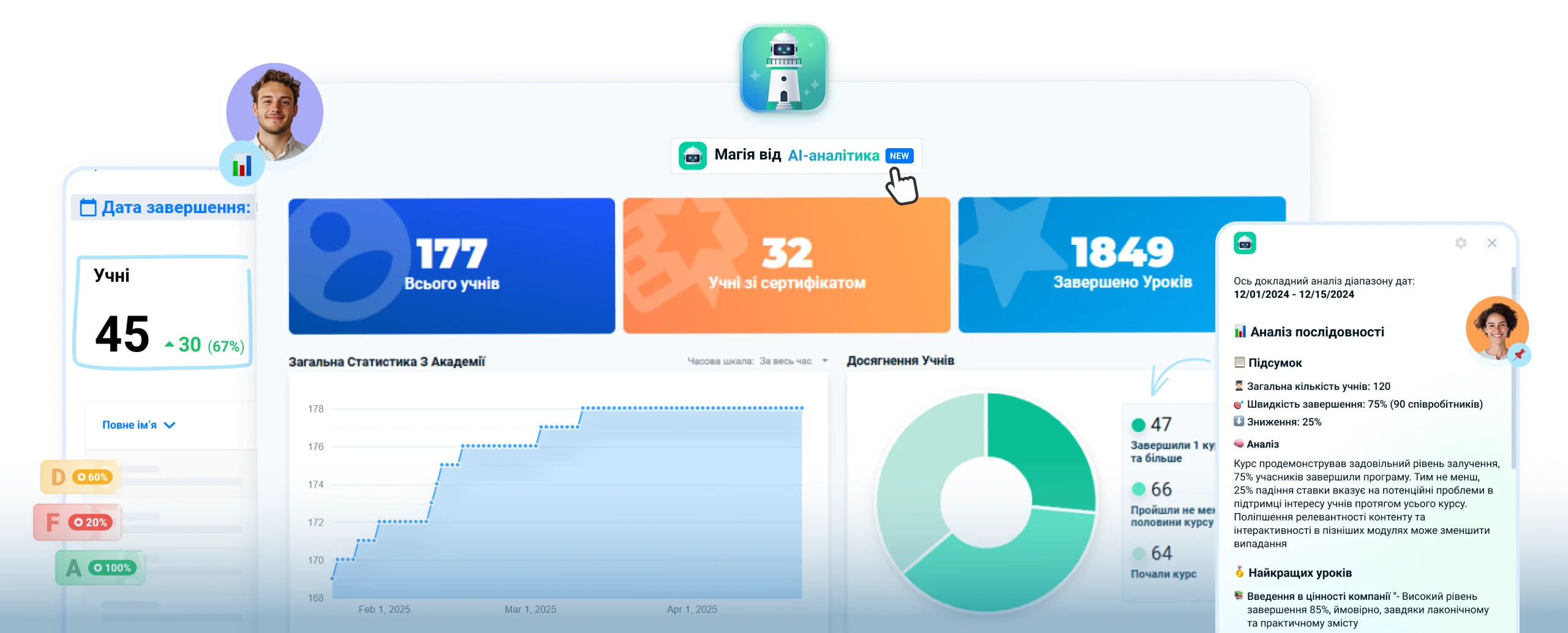
Task: Open the AI panel settings gear
Action: tap(1461, 243)
